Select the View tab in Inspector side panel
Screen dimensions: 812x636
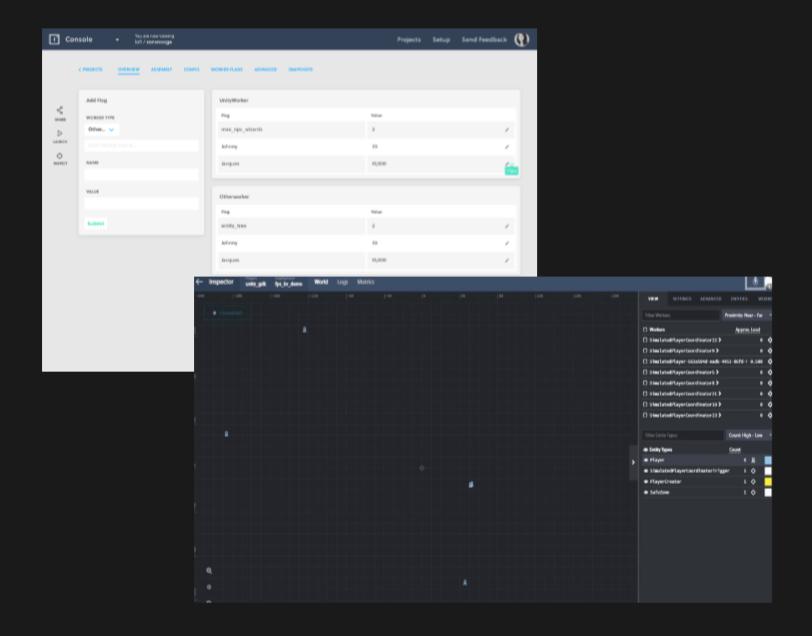654,299
